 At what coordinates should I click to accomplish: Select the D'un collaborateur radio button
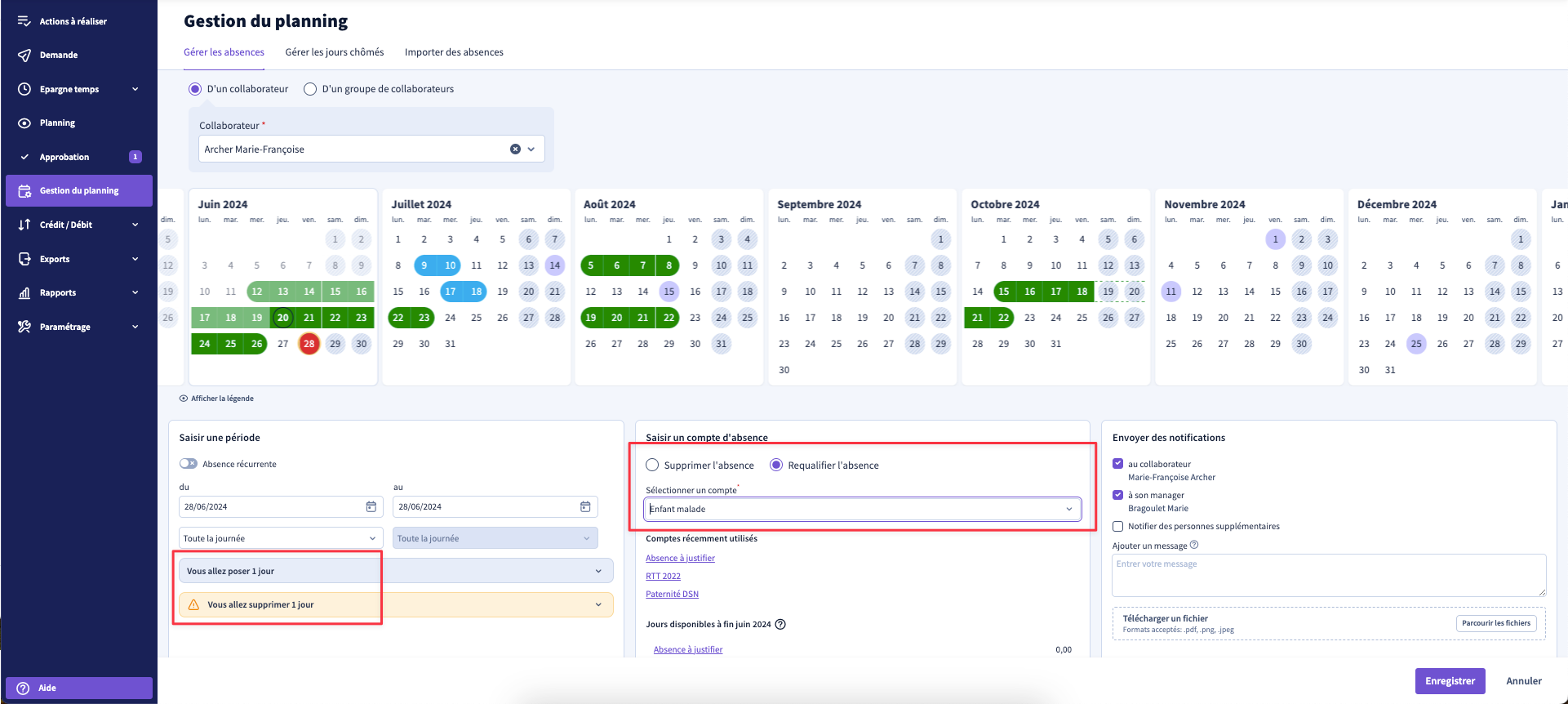[x=195, y=89]
